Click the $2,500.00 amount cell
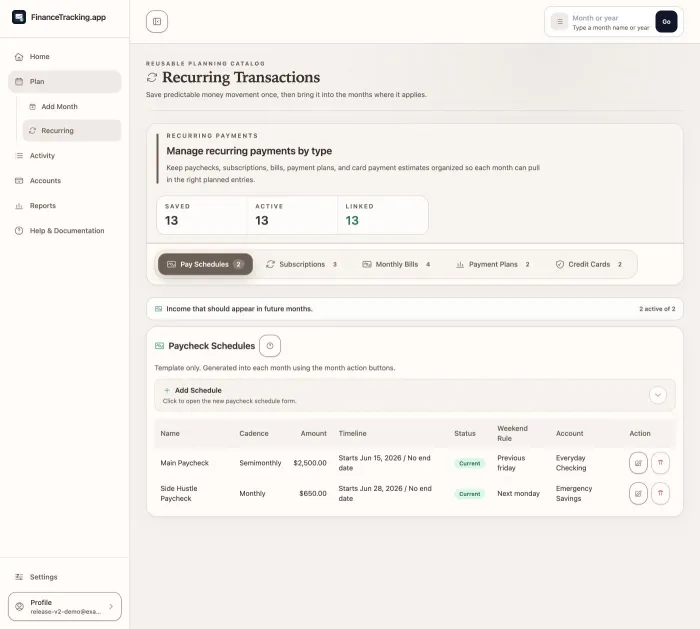Viewport: 700px width, 629px height. [310, 463]
